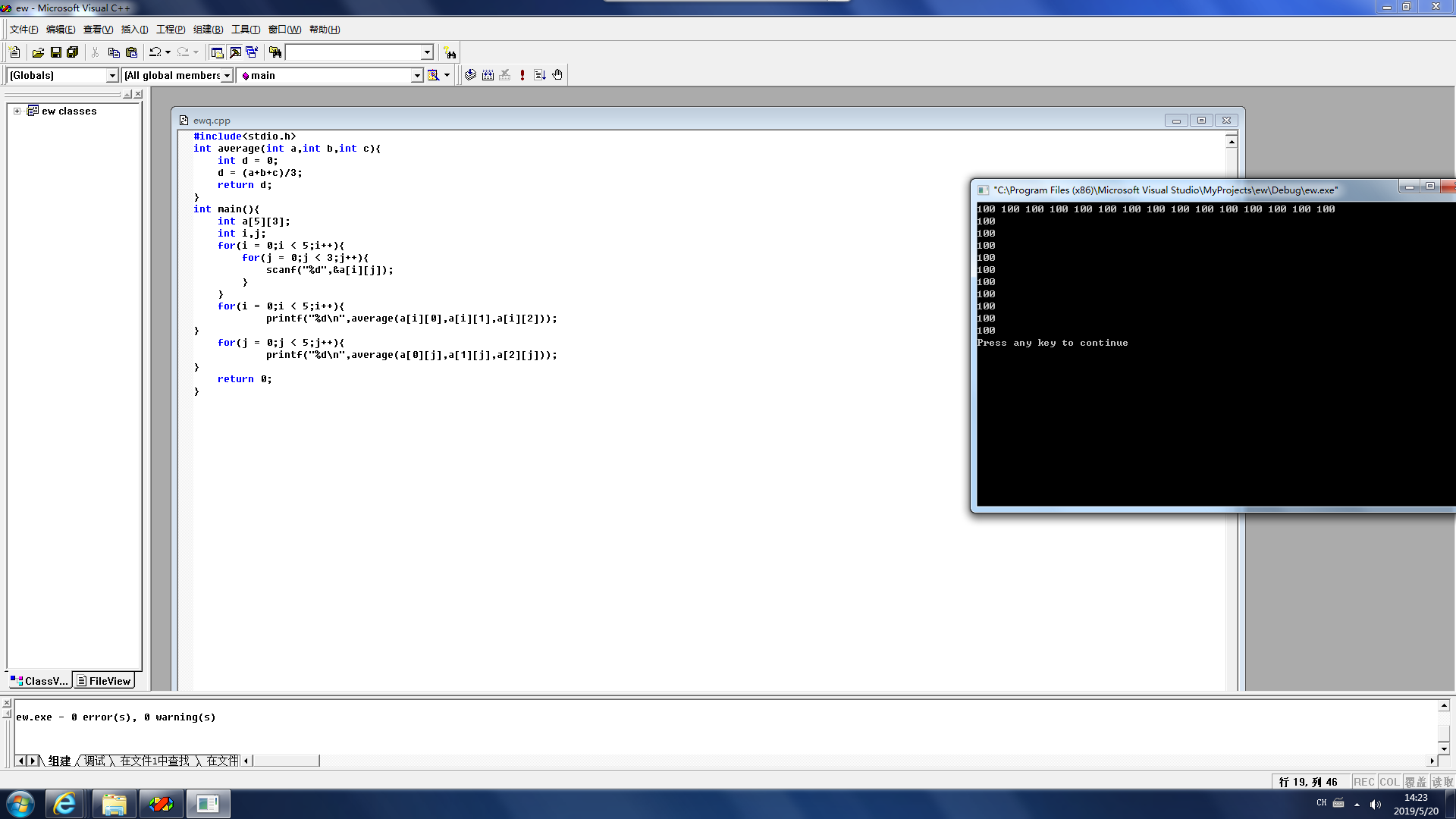Toggle the Window List button

[x=252, y=52]
